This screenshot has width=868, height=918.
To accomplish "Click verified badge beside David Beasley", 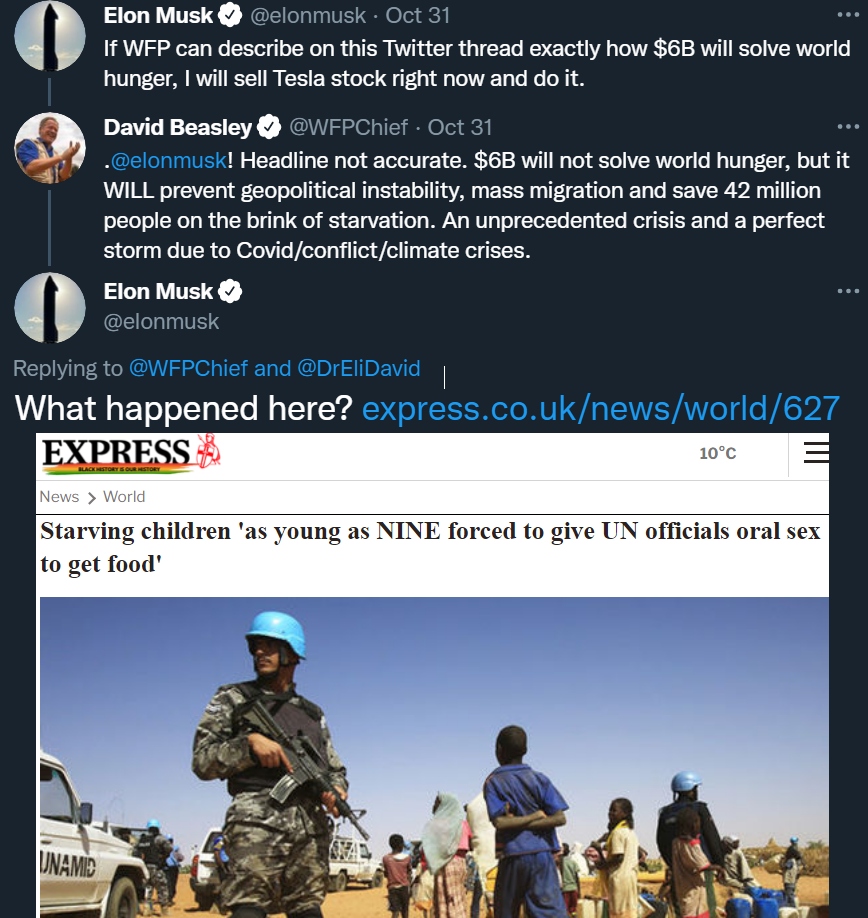I will (x=270, y=127).
